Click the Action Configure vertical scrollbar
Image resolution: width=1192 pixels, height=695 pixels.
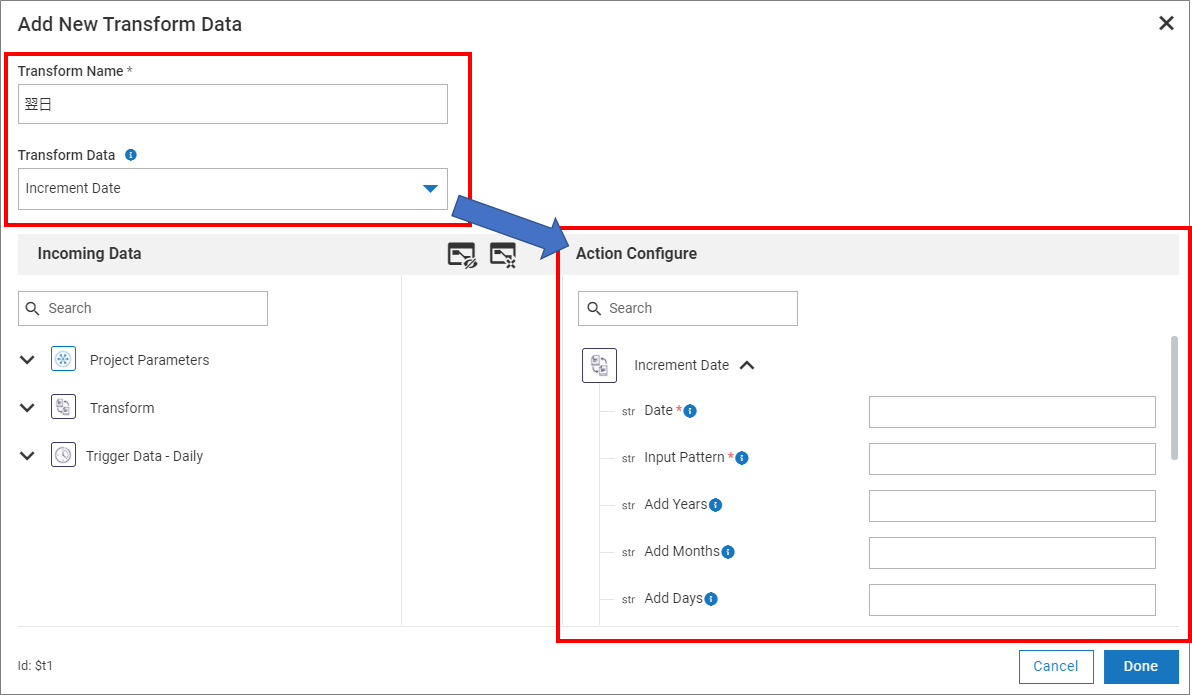pyautogui.click(x=1174, y=398)
